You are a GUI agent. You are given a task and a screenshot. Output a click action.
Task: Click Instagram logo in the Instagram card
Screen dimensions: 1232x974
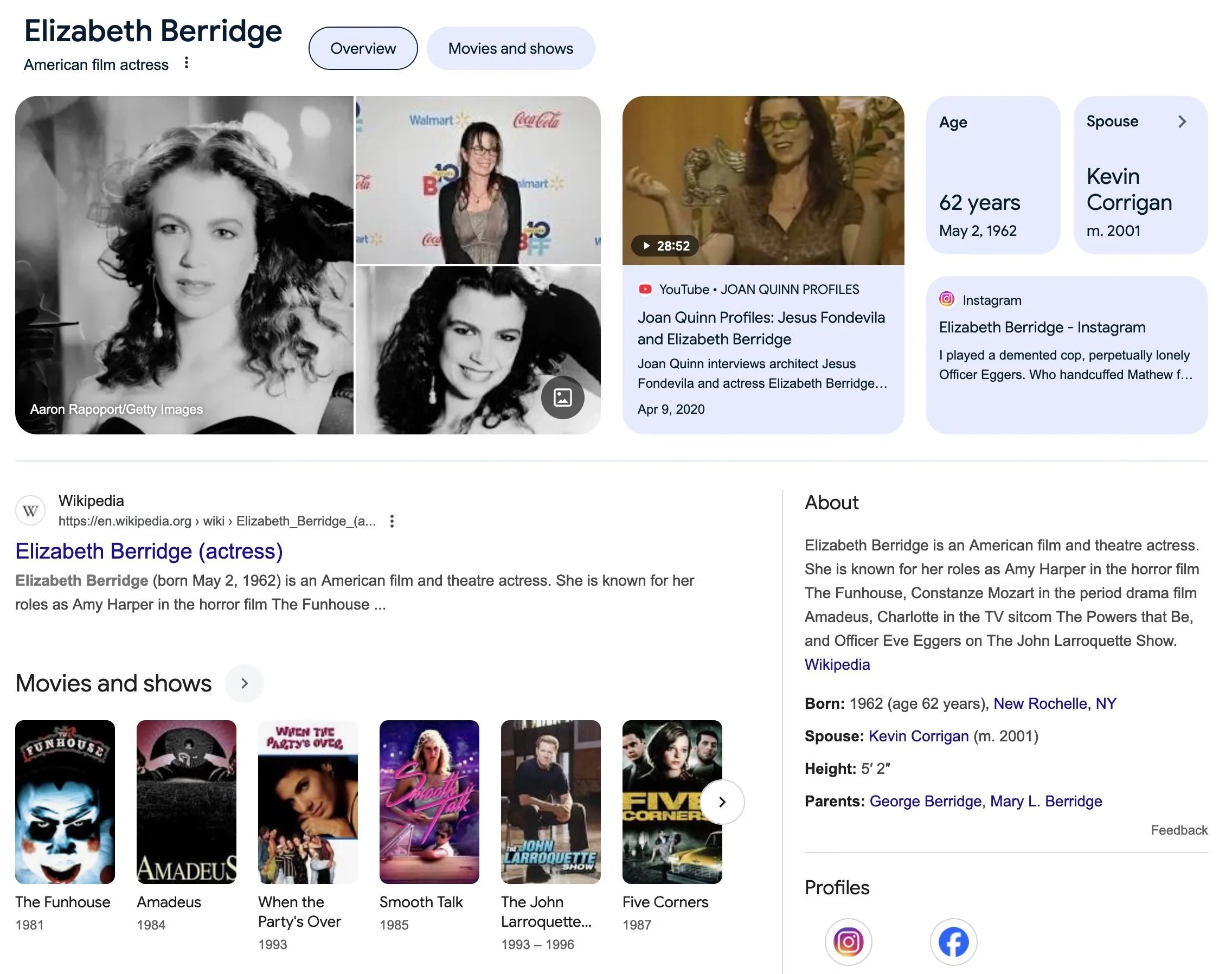tap(946, 299)
